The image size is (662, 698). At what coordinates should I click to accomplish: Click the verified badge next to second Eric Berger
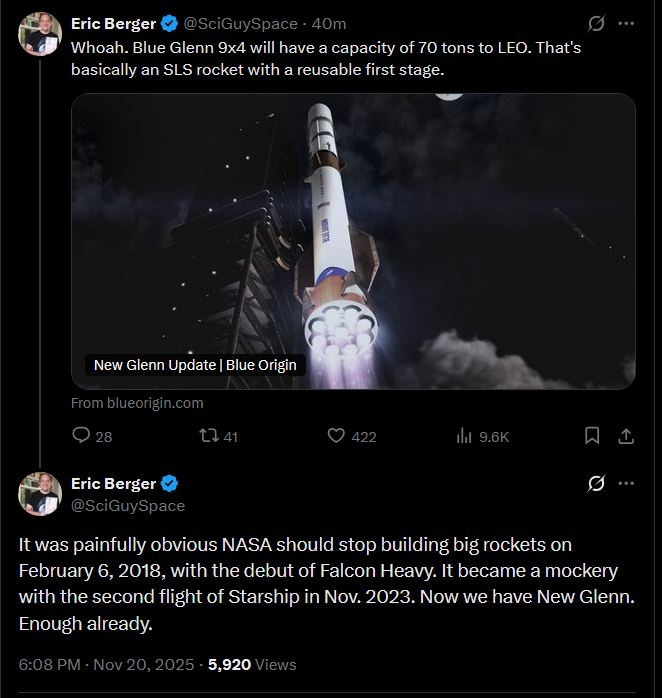169,483
